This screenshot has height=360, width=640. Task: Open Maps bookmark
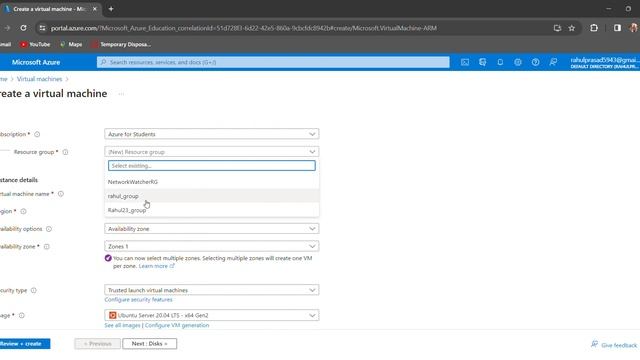click(x=71, y=44)
